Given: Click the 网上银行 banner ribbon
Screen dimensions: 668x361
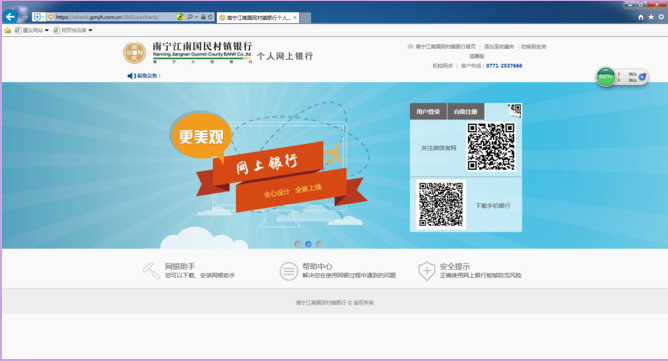Looking at the screenshot, I should 268,164.
